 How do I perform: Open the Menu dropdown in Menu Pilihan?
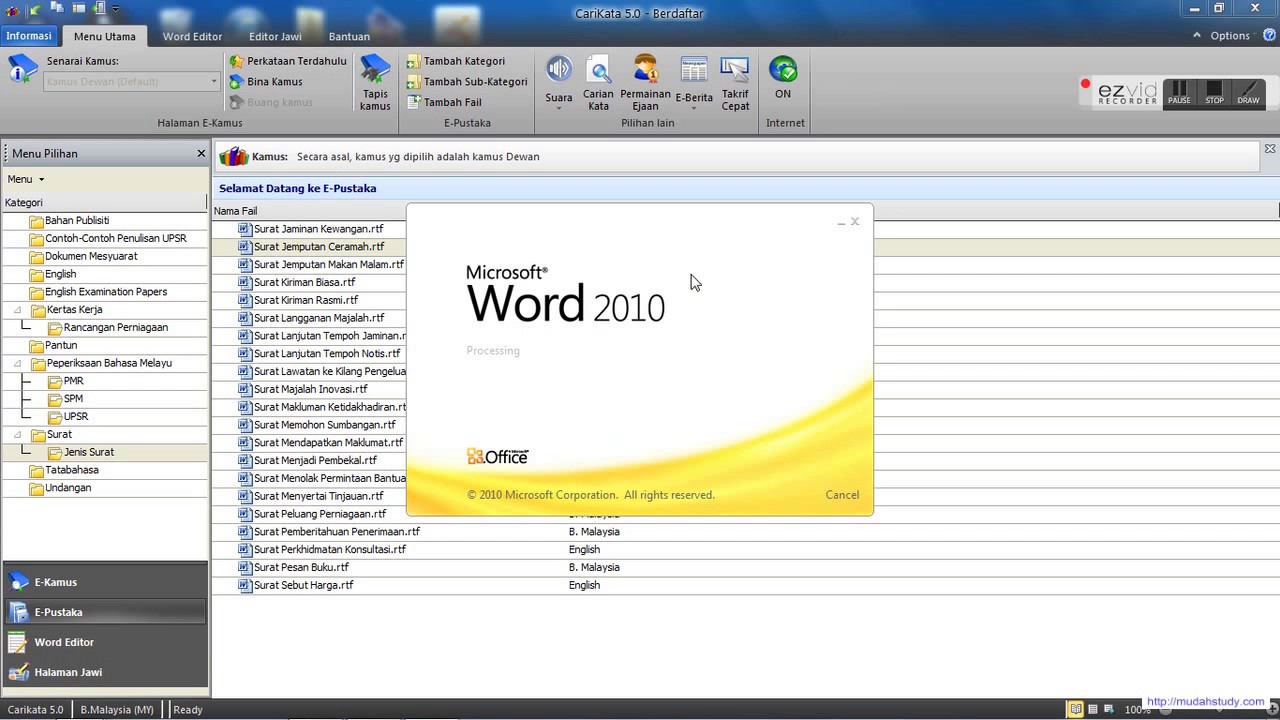[26, 179]
